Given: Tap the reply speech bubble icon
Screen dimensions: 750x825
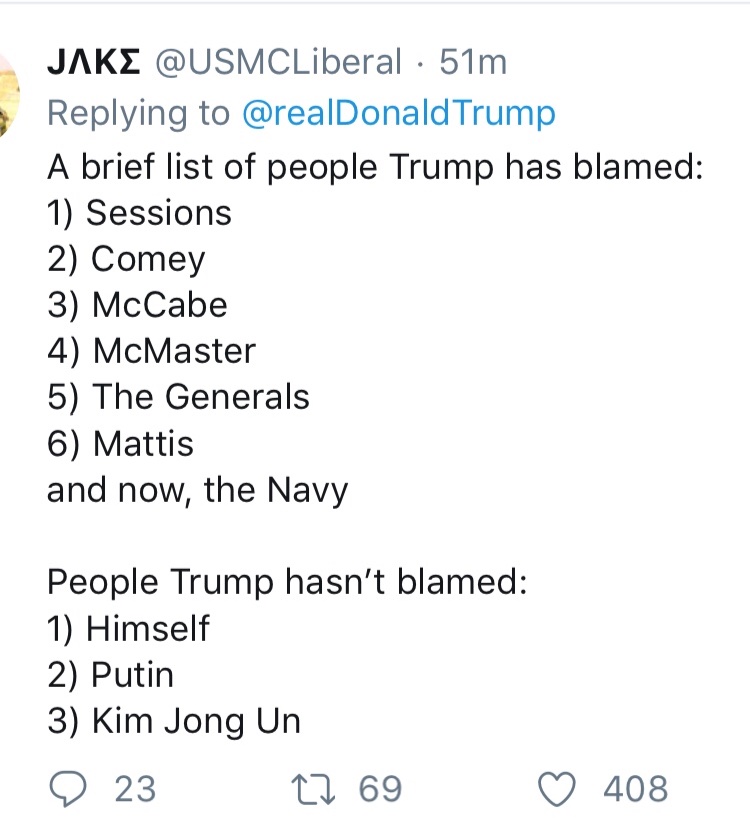Looking at the screenshot, I should (x=68, y=789).
